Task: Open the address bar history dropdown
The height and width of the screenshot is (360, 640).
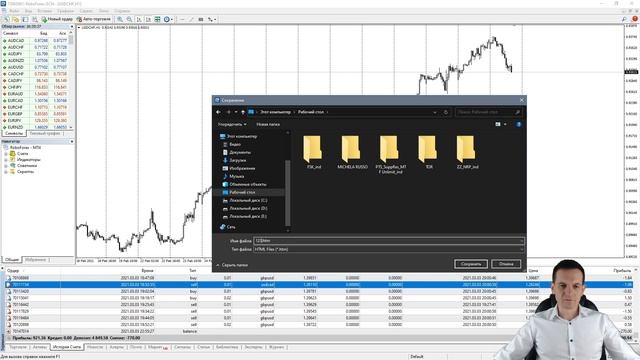Action: pyautogui.click(x=435, y=112)
